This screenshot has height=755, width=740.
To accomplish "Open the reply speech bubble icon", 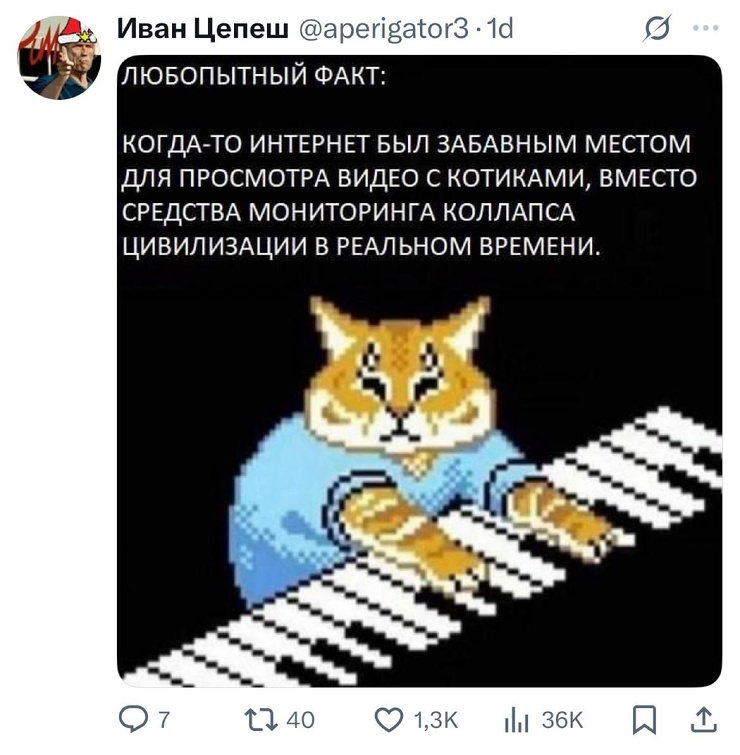I will 133,720.
